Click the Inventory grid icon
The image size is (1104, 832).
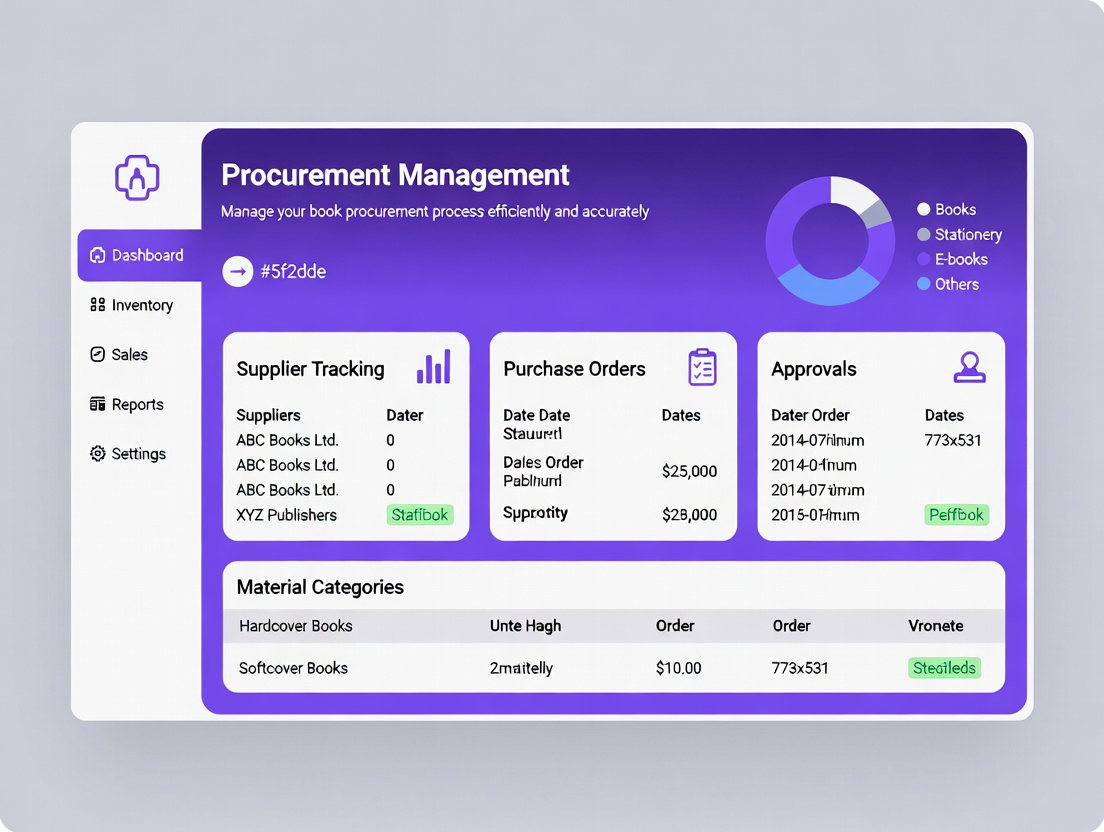coord(97,305)
